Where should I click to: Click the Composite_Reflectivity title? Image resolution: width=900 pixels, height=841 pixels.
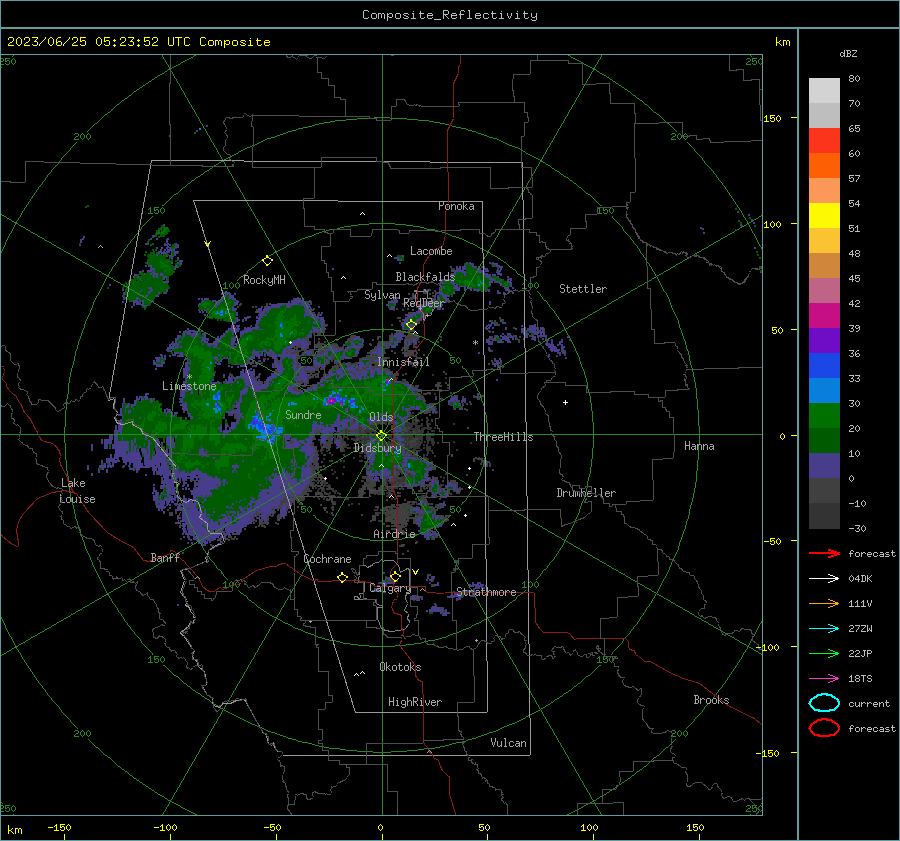point(450,15)
